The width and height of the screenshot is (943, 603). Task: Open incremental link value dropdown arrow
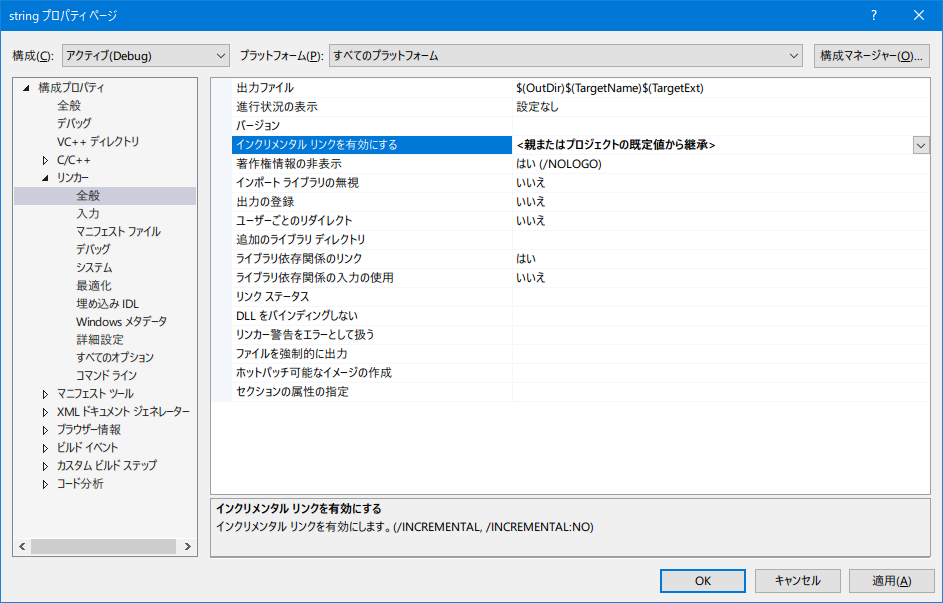920,145
